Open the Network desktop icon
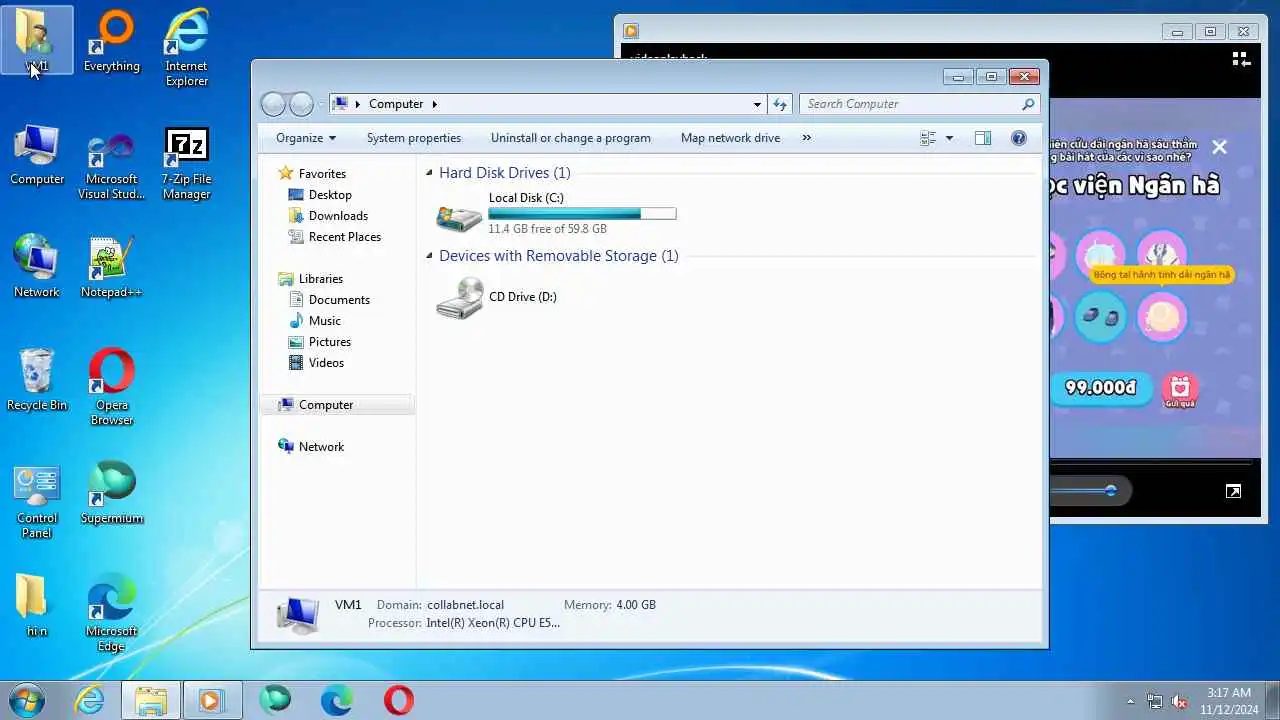The image size is (1280, 720). click(37, 267)
